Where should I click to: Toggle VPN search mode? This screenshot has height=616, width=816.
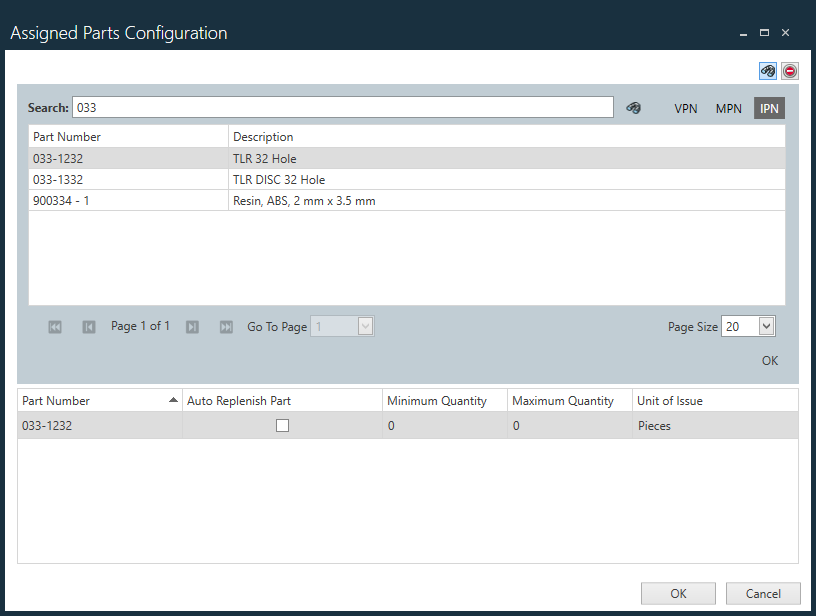coord(686,108)
